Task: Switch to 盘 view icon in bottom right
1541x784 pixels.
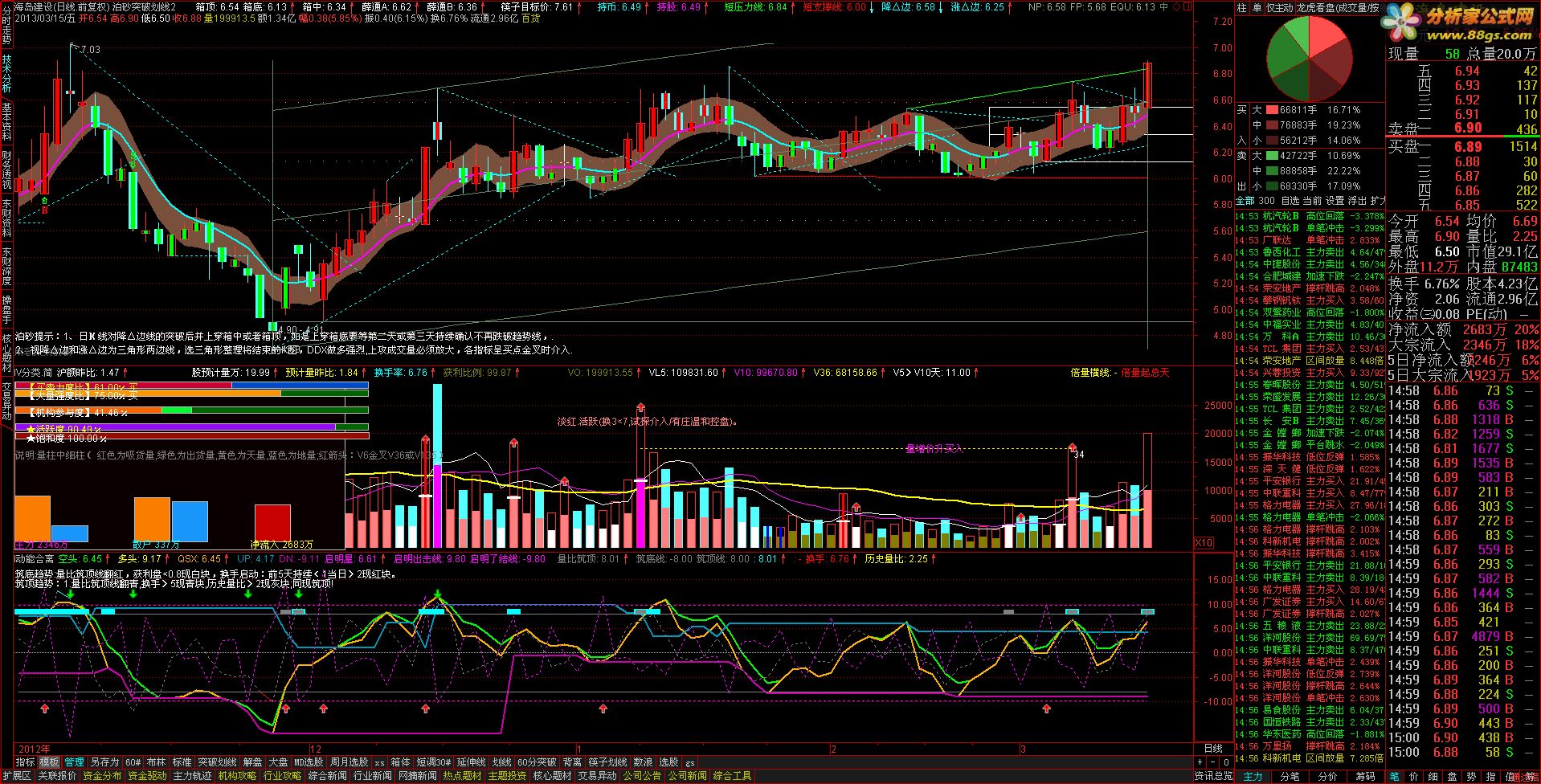Action: [x=1453, y=776]
